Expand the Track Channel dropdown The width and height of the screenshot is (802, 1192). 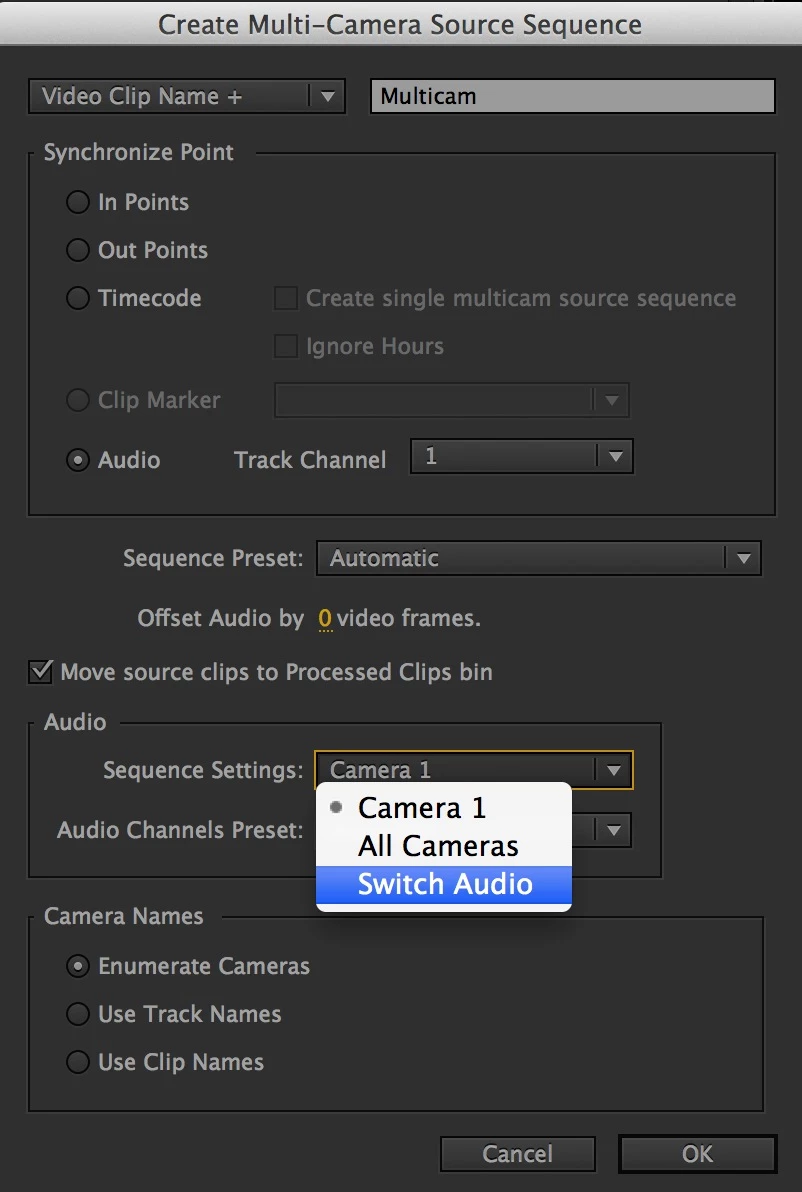[521, 456]
